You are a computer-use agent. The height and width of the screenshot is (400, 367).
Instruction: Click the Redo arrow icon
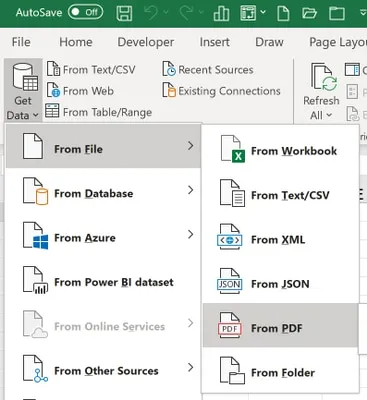click(x=187, y=13)
